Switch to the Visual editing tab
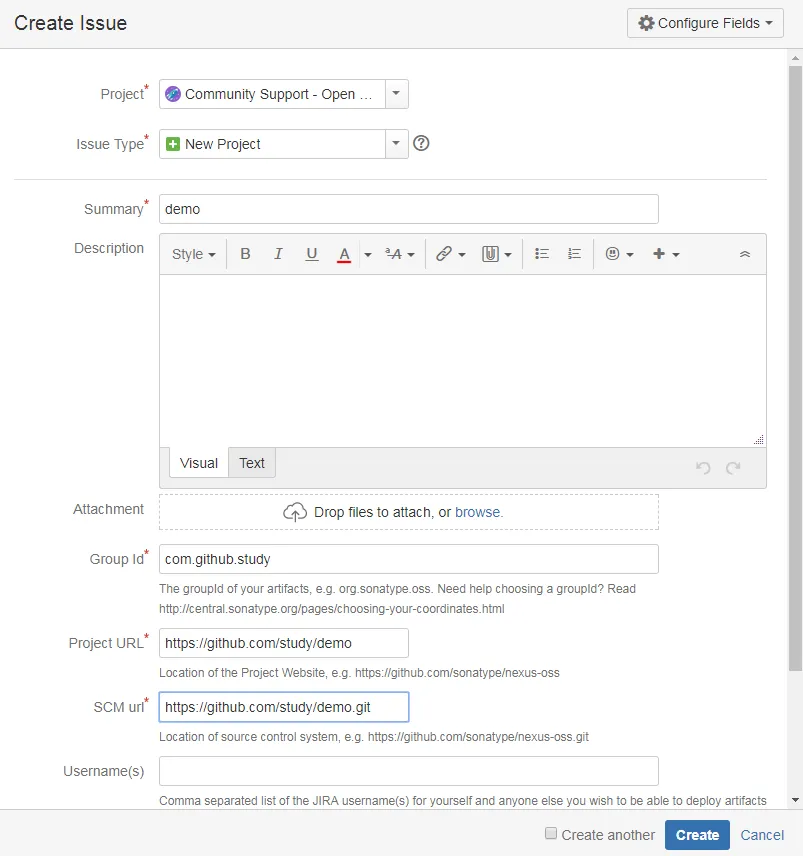The image size is (803, 856). [x=198, y=462]
